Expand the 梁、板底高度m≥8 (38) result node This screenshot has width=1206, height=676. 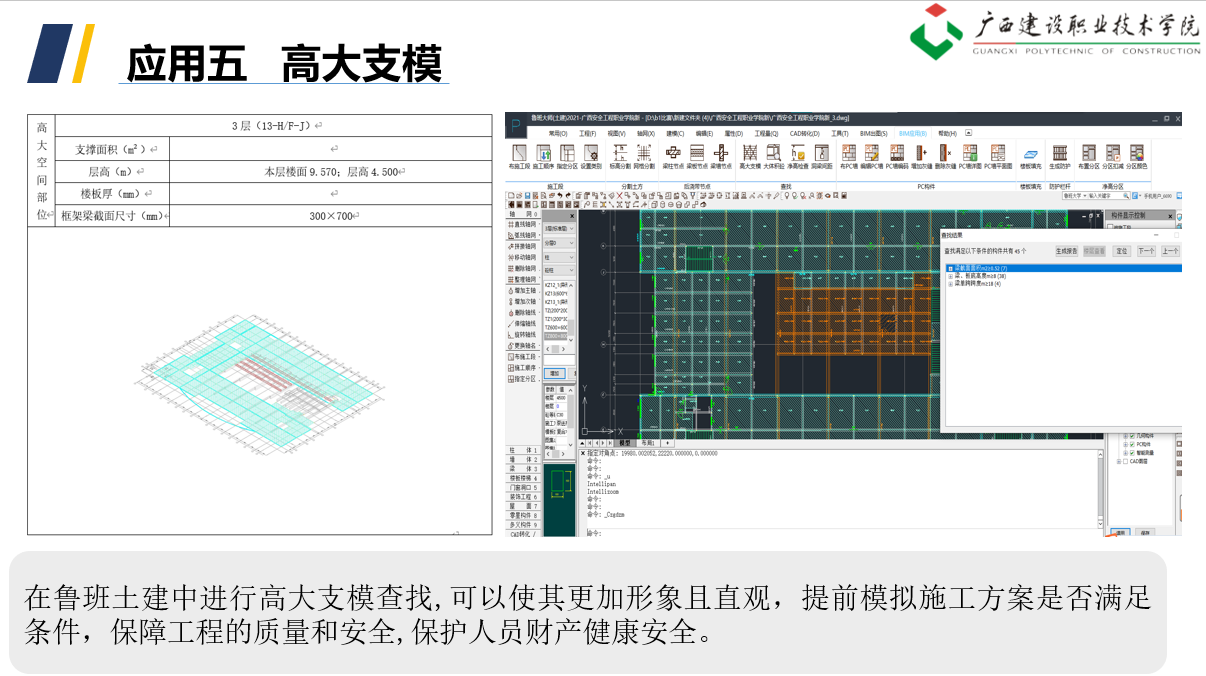(949, 277)
